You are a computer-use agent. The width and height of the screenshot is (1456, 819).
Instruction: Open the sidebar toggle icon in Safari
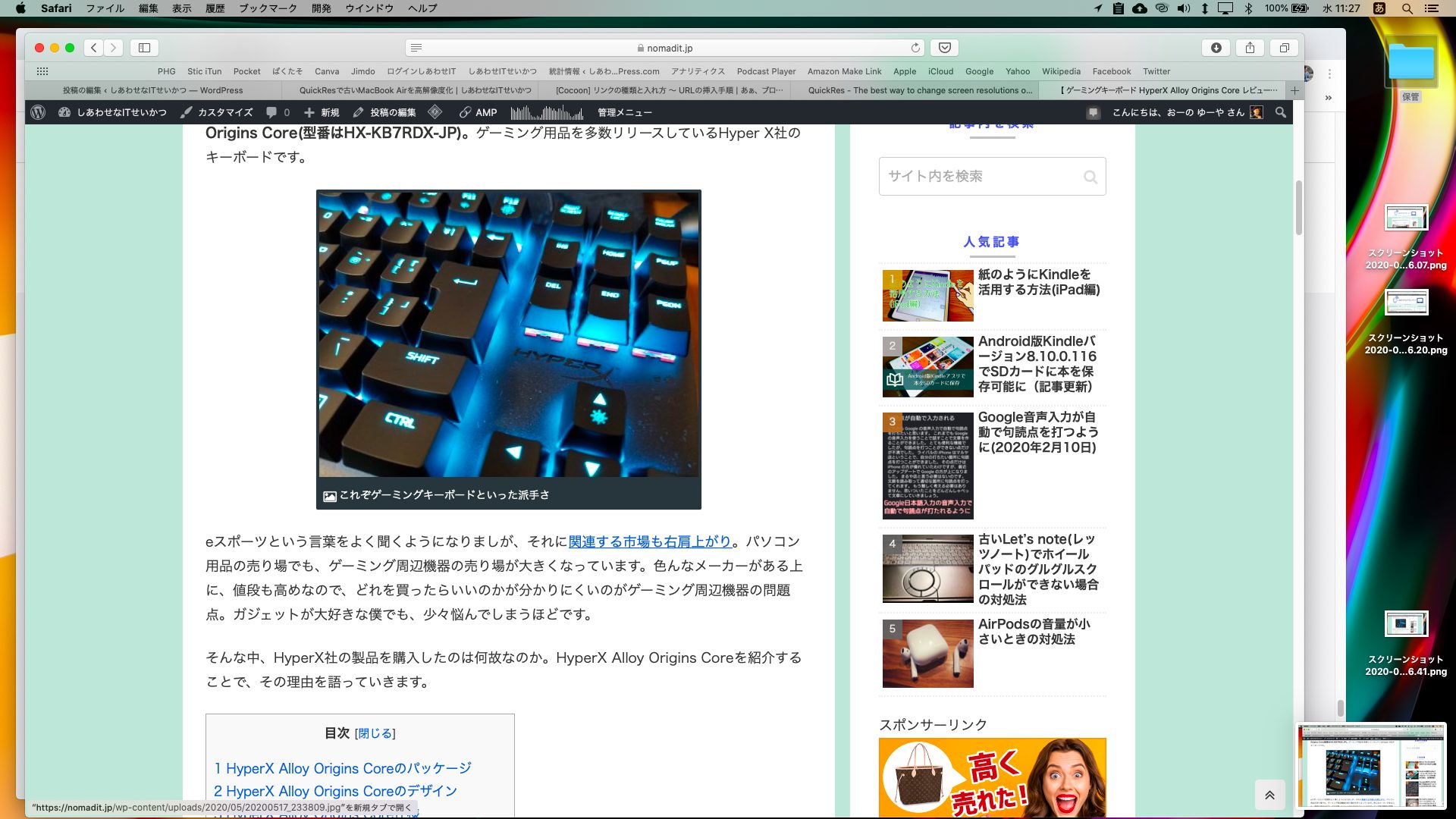144,47
